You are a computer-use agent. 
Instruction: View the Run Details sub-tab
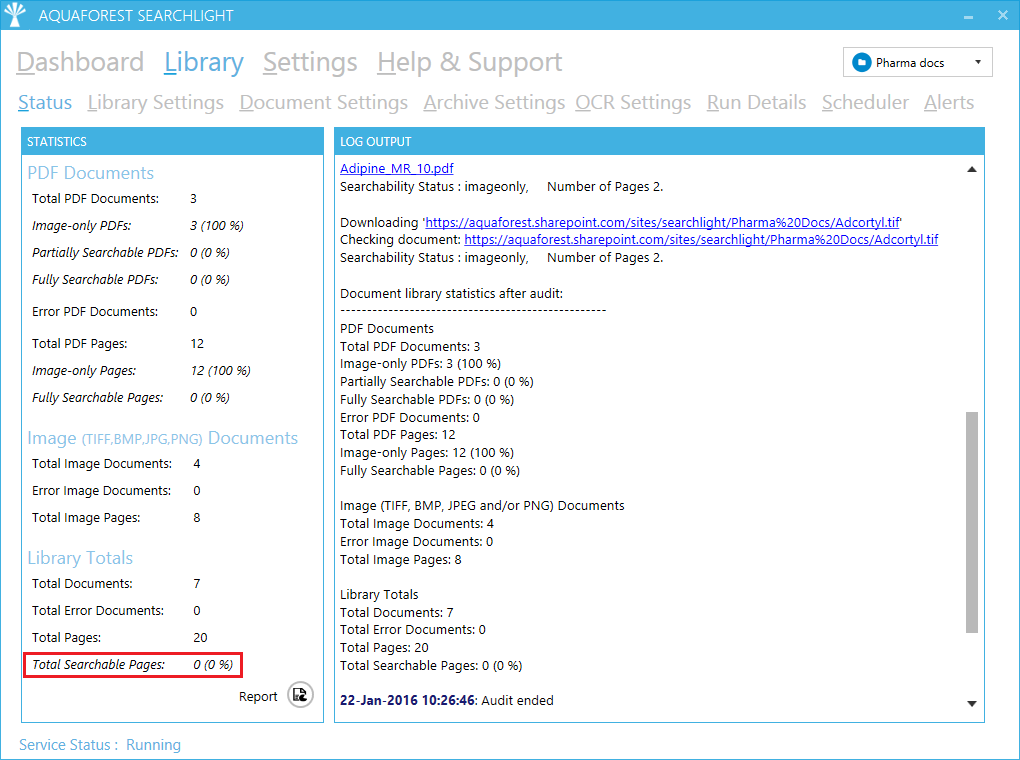[x=757, y=102]
